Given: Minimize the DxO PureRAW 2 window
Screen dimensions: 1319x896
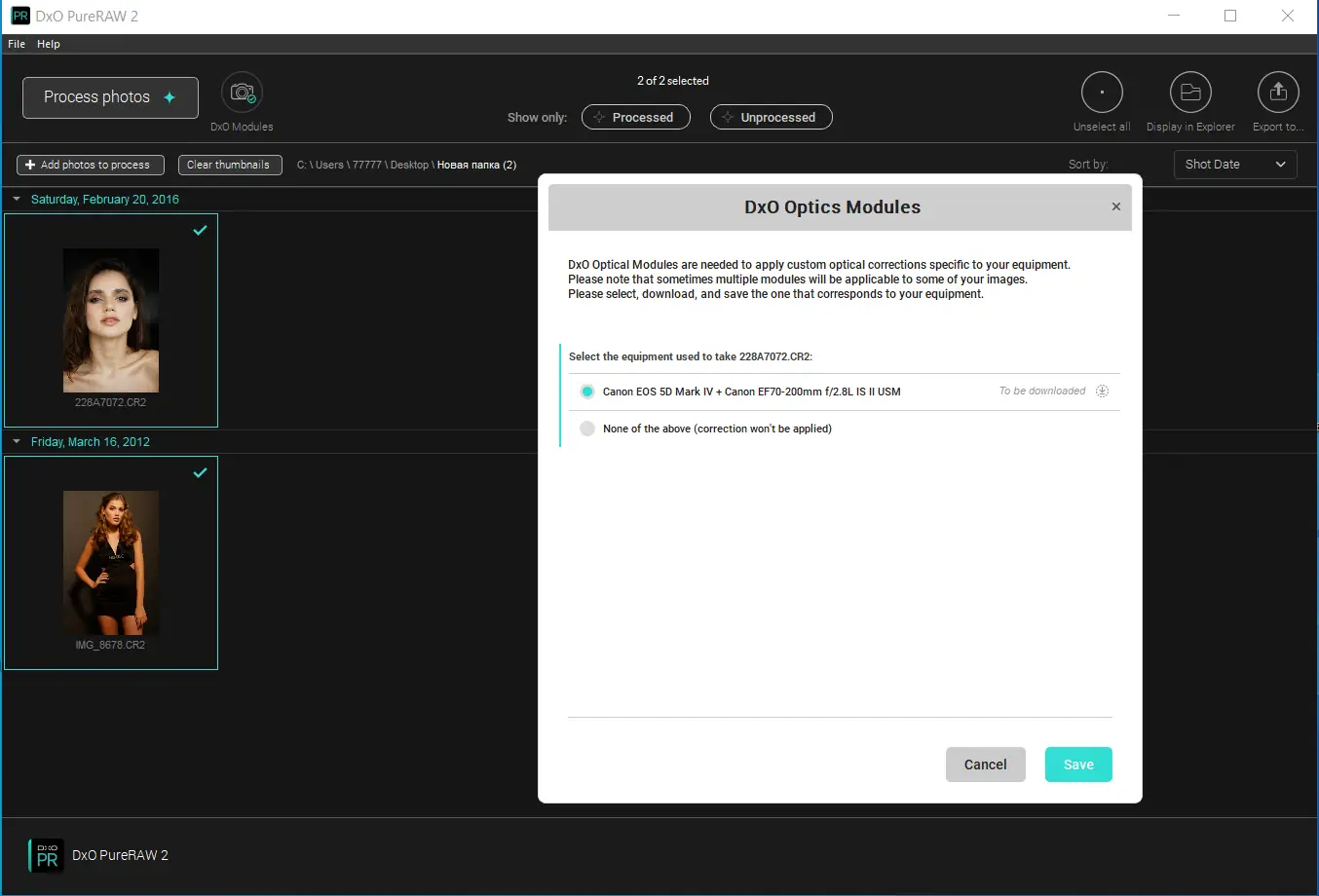Looking at the screenshot, I should [1174, 16].
